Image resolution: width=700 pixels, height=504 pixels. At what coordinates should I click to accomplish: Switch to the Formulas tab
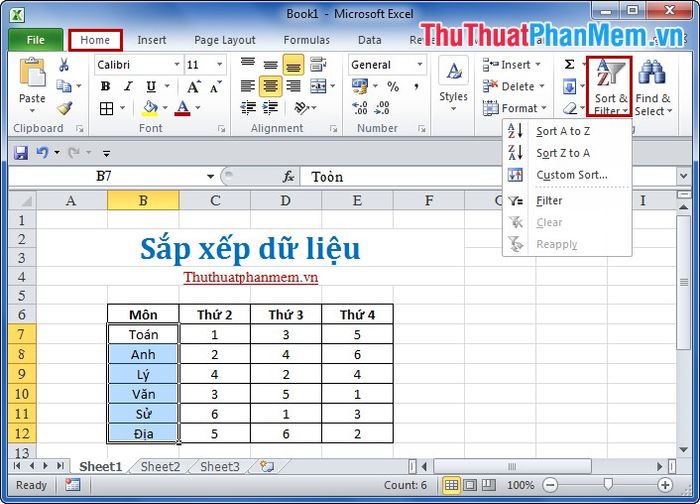tap(307, 40)
